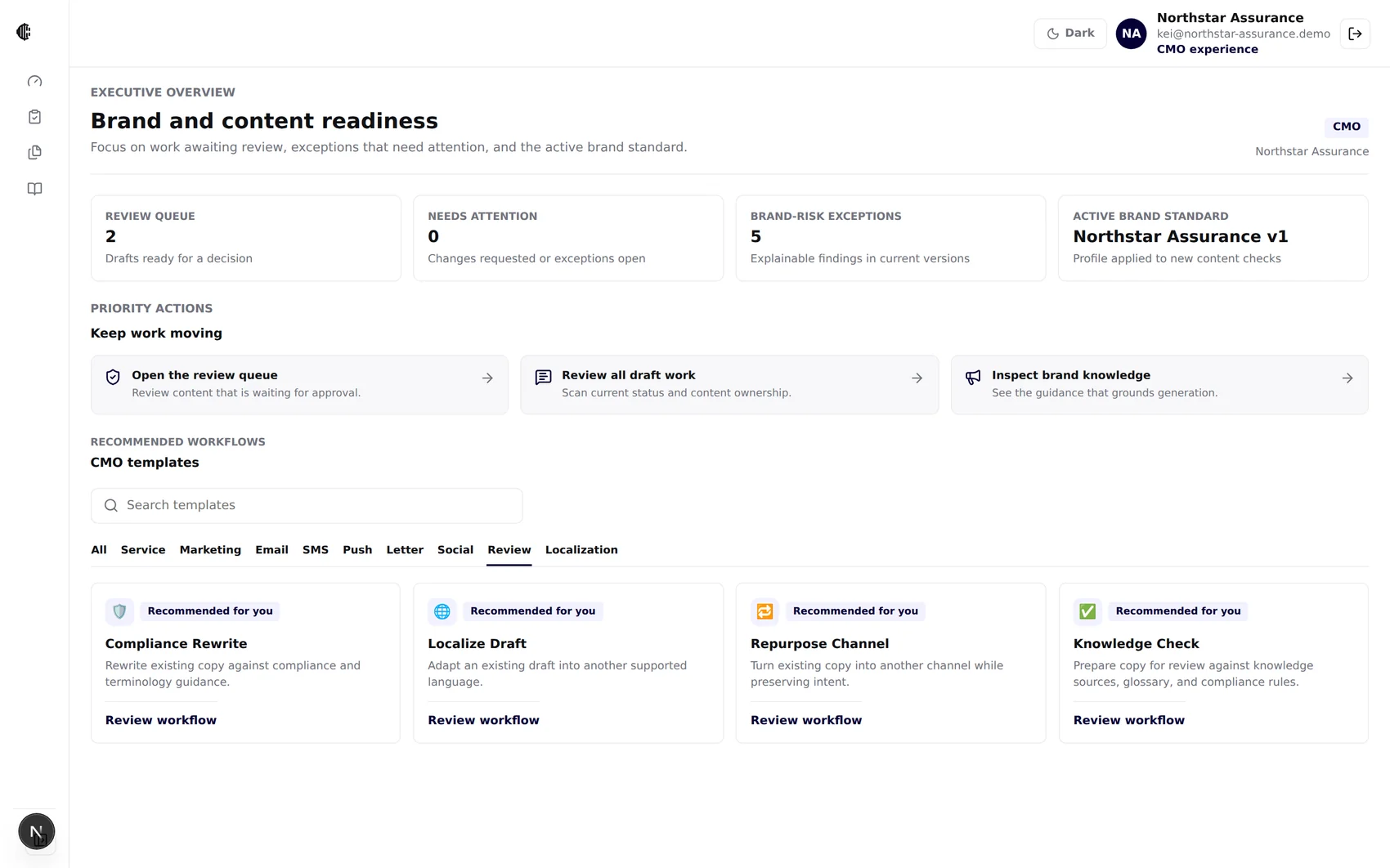Click the CMO role badge
Viewport: 1390px width, 868px height.
[x=1347, y=127]
